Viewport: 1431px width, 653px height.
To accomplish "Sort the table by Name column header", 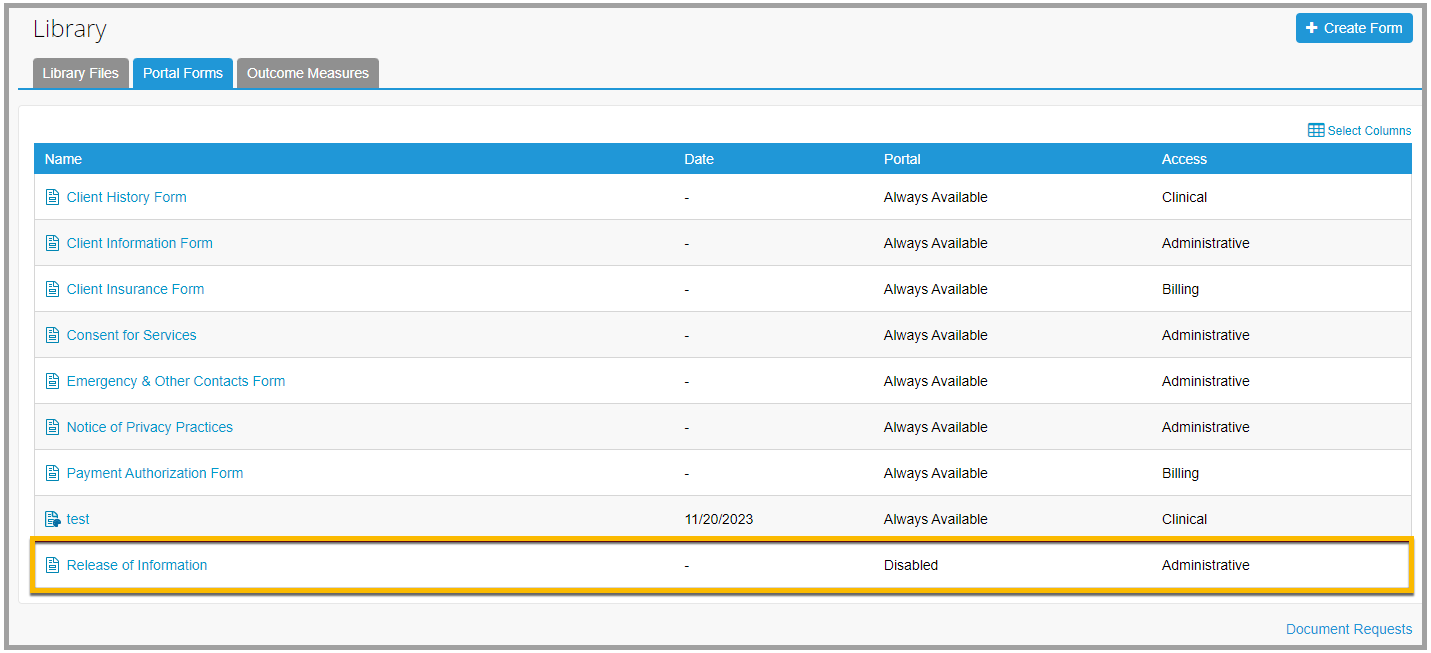I will click(63, 159).
